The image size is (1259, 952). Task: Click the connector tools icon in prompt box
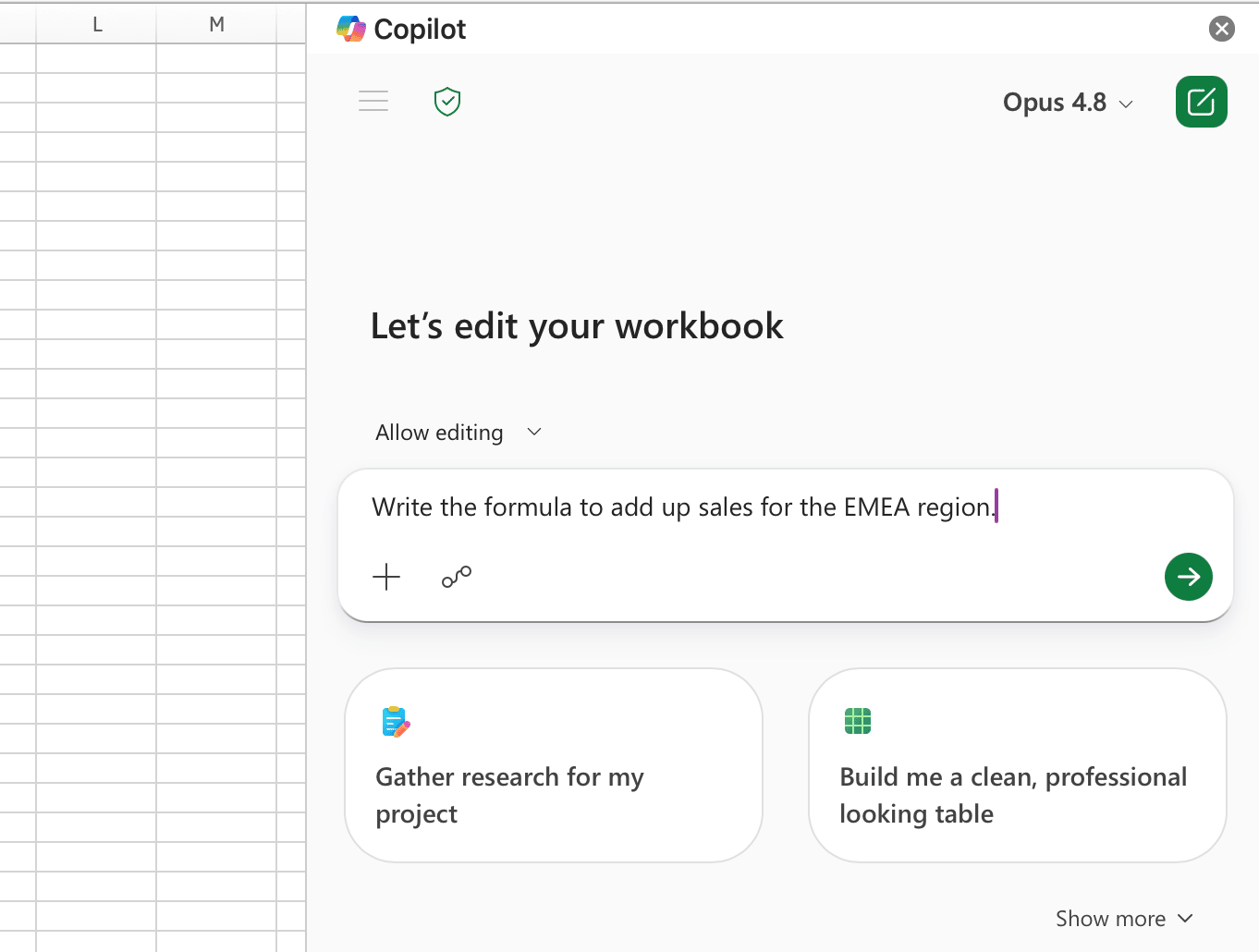pyautogui.click(x=457, y=577)
